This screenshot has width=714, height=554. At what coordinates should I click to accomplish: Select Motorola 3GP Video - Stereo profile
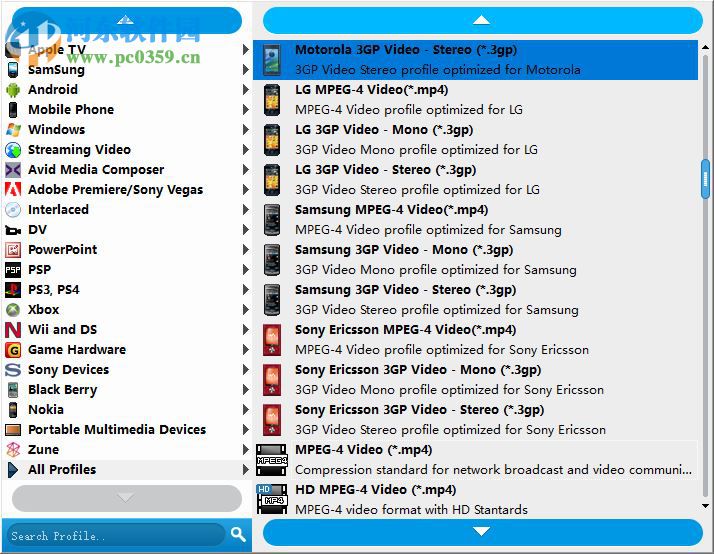475,60
